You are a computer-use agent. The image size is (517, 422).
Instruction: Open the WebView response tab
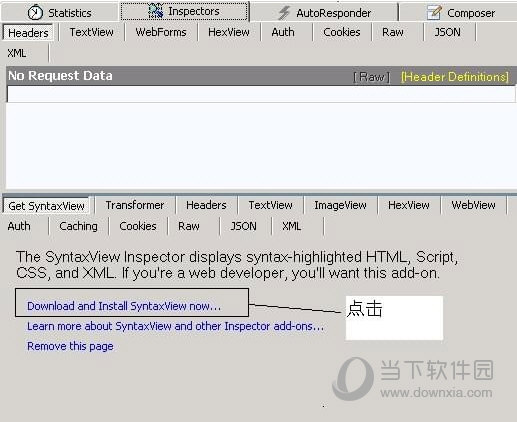point(473,205)
